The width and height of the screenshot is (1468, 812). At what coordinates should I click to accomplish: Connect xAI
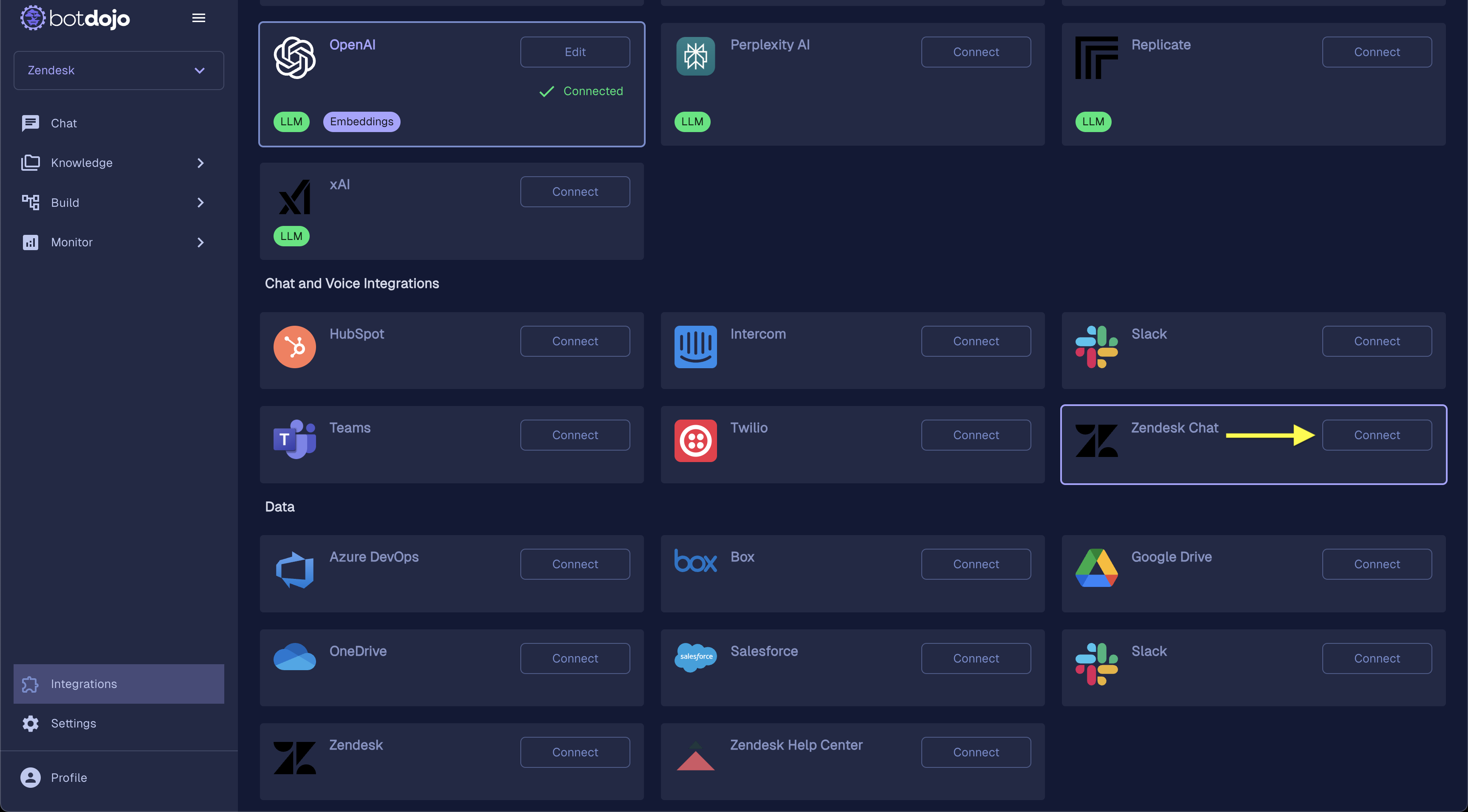(x=575, y=192)
